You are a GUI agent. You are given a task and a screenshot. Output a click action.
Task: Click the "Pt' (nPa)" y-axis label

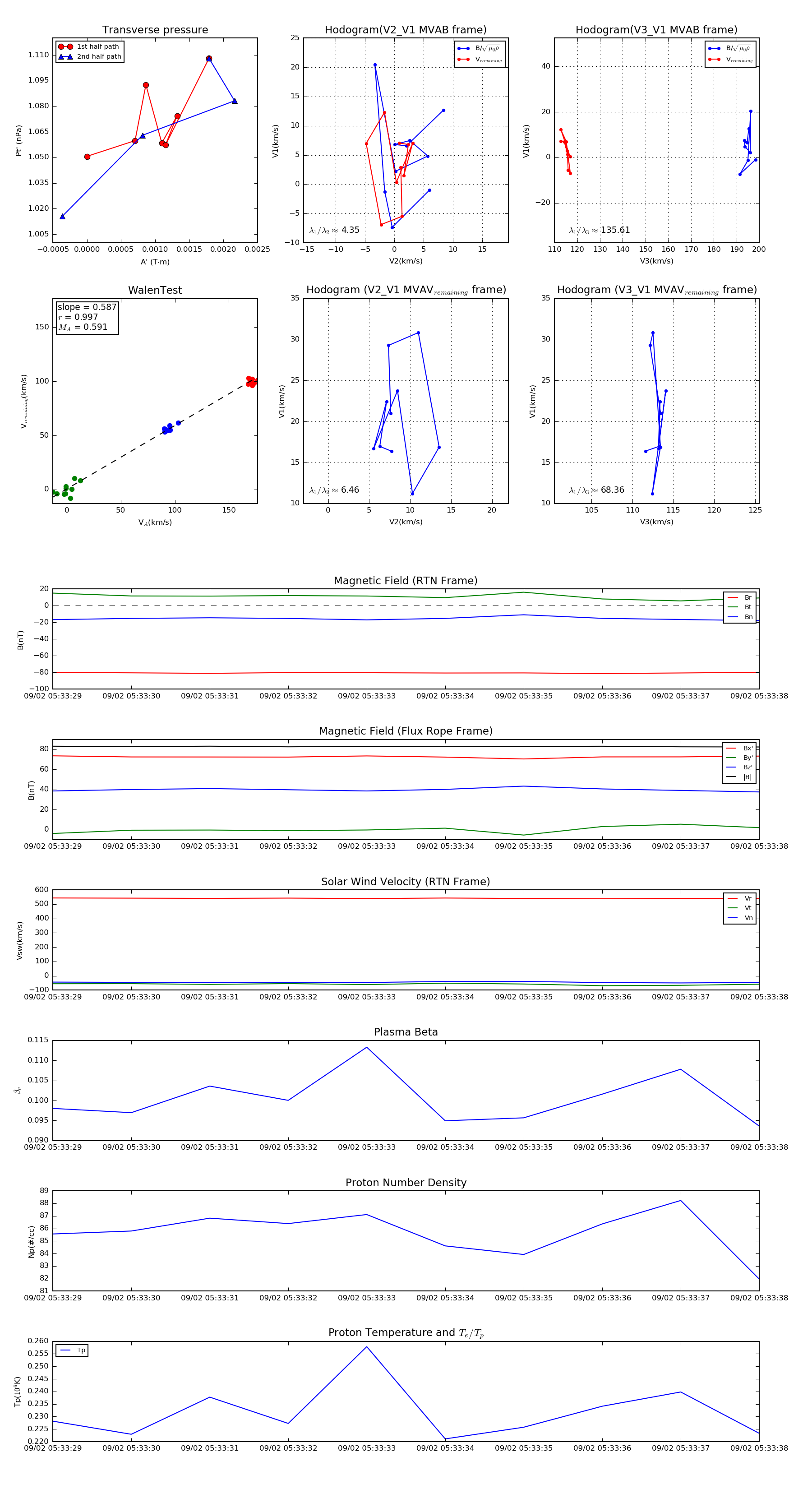(x=18, y=140)
